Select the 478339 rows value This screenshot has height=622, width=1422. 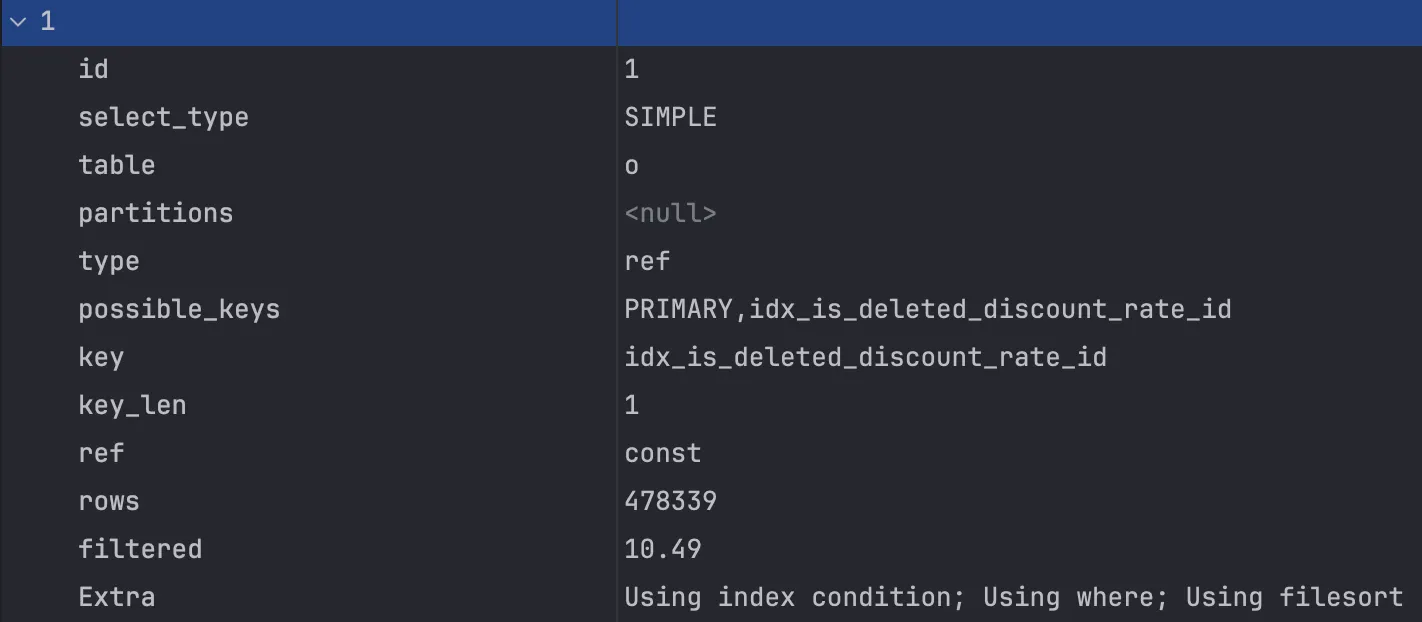click(670, 501)
